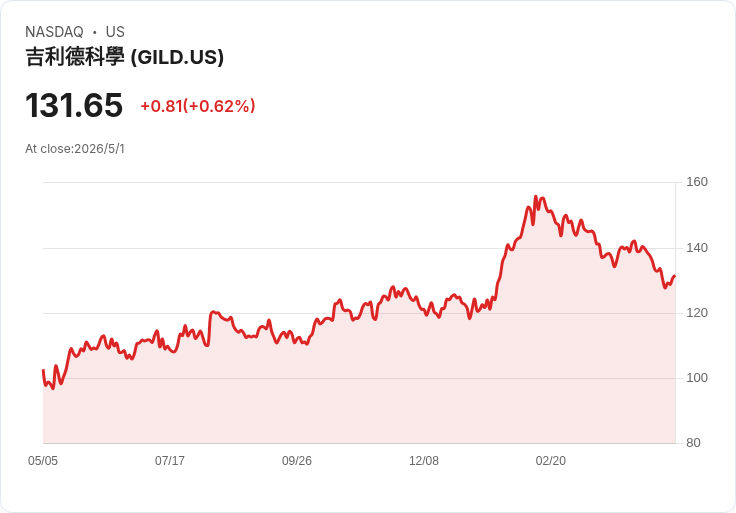Click the NASDAQ exchange label
Image resolution: width=736 pixels, height=513 pixels.
point(54,32)
